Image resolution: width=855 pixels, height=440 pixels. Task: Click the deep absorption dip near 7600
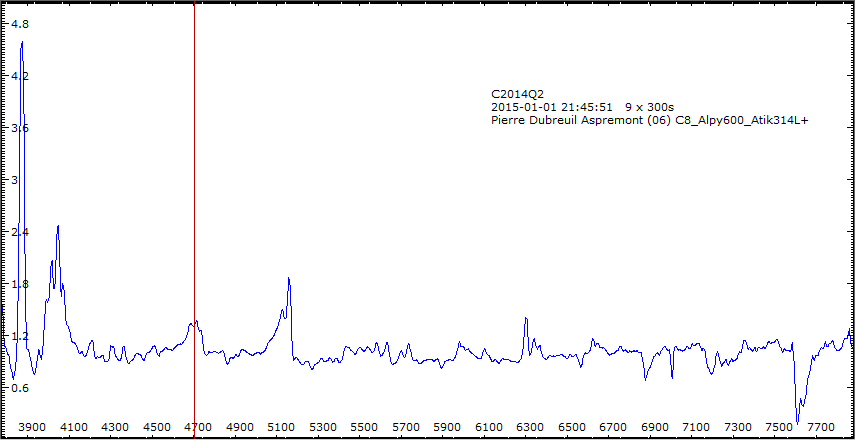tap(797, 420)
